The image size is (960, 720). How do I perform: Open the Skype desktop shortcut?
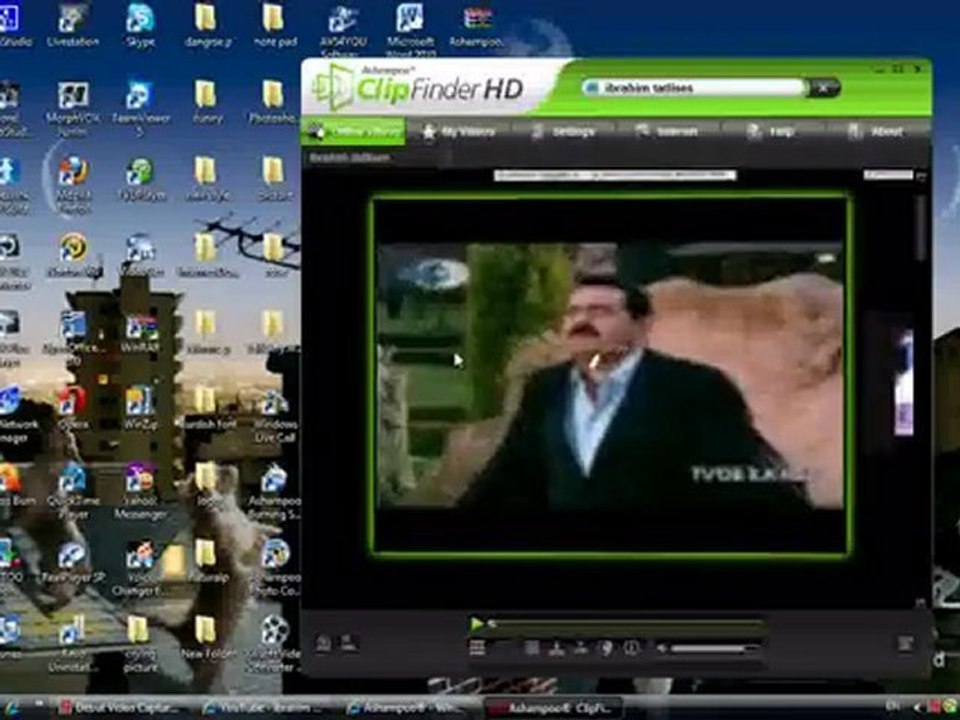(140, 25)
